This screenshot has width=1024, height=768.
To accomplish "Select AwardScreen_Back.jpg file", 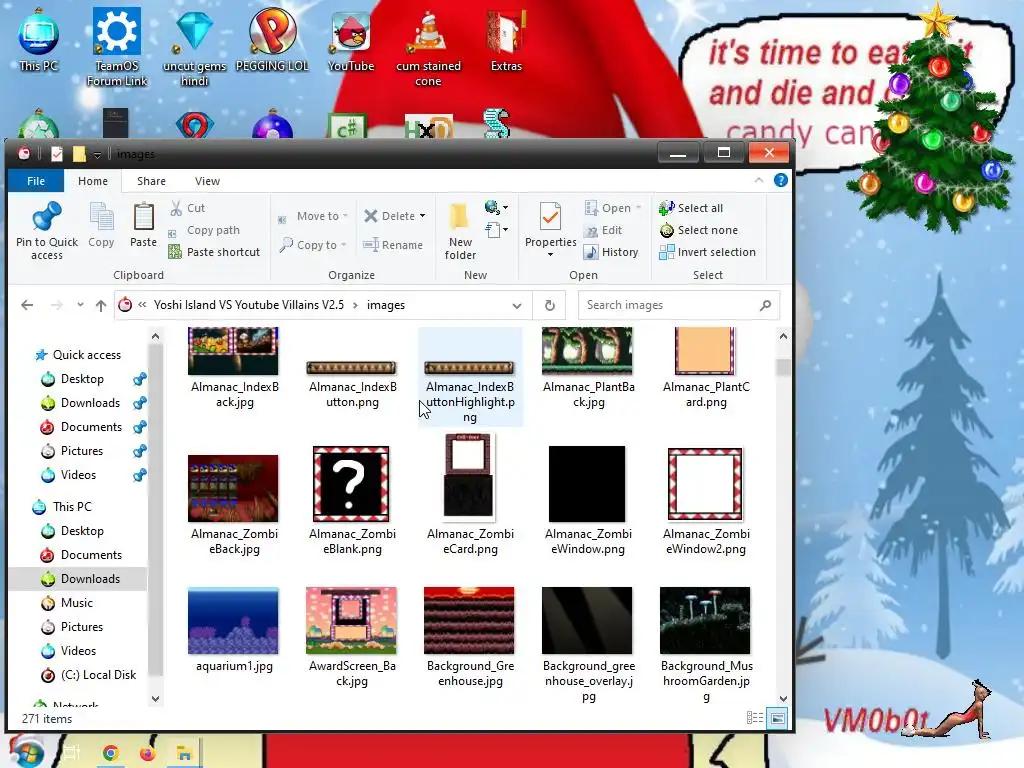I will [x=351, y=637].
